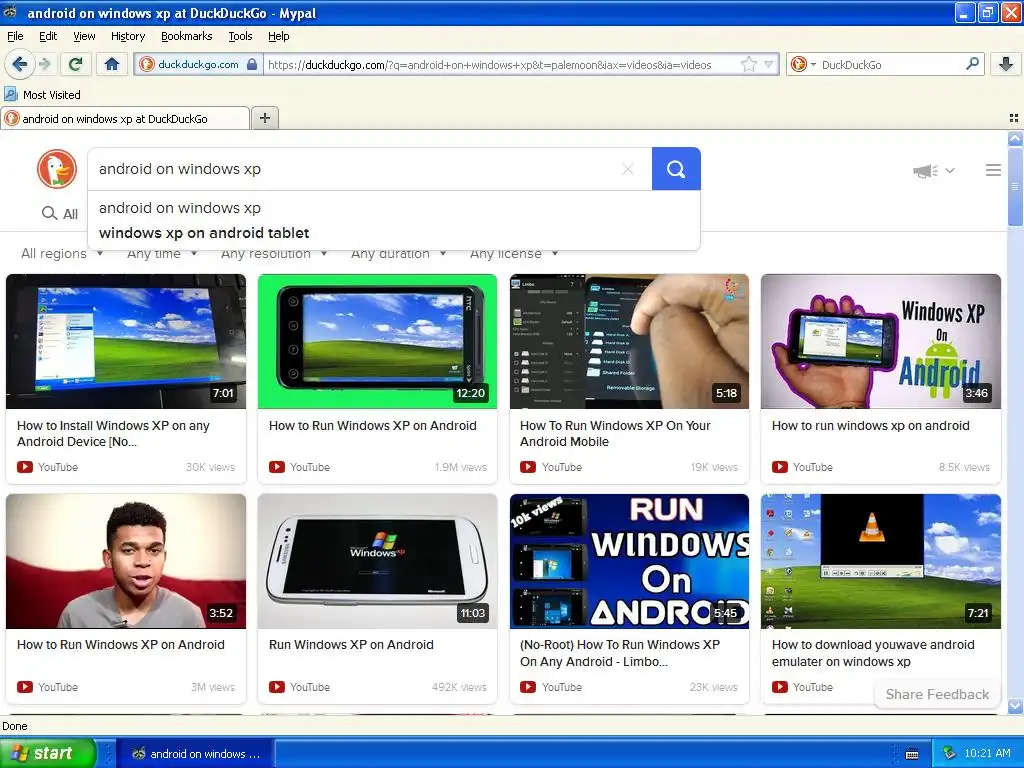The height and width of the screenshot is (768, 1024).
Task: Expand the Any resolution filter
Action: tap(274, 253)
